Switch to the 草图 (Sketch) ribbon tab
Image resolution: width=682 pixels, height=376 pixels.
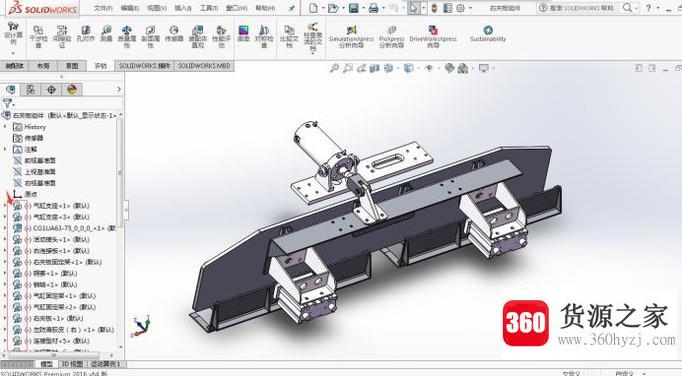(72, 66)
